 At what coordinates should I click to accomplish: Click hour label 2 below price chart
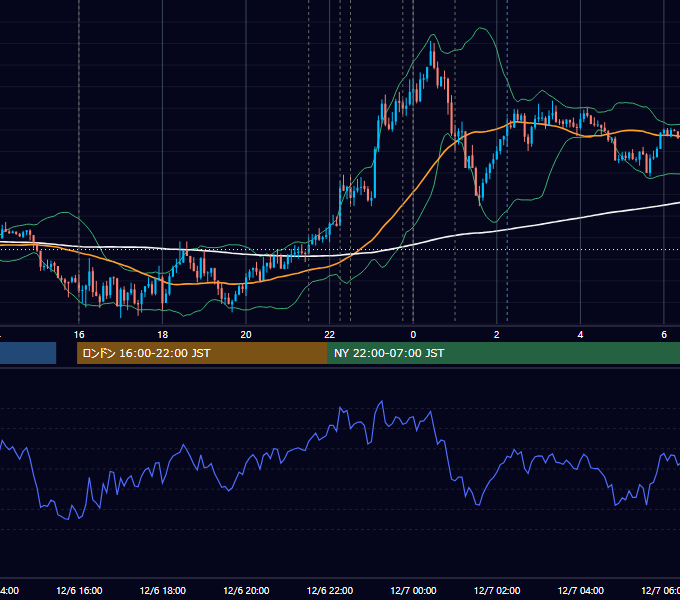pos(497,335)
